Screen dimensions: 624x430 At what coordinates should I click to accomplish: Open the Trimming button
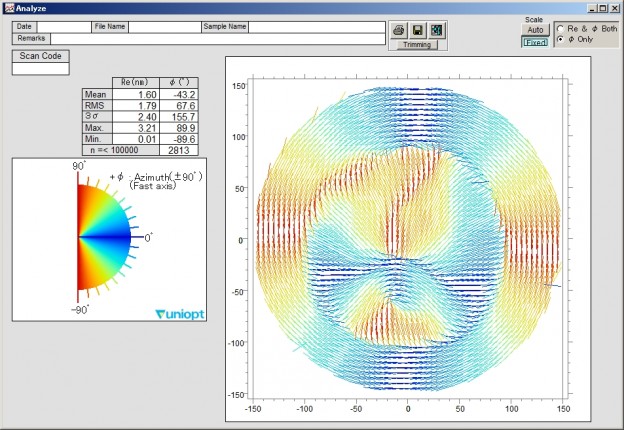coord(417,45)
